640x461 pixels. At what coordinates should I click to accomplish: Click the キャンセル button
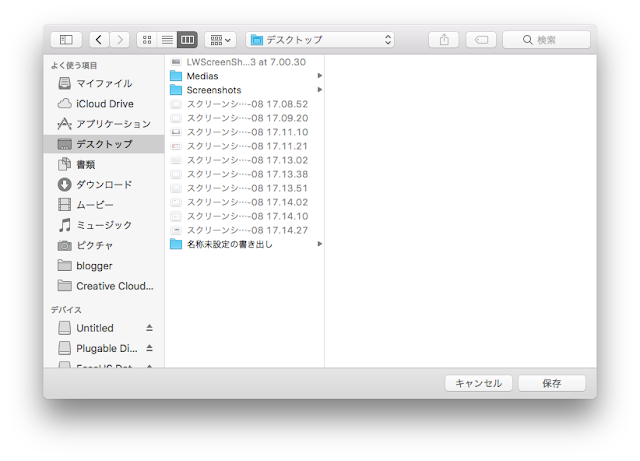click(478, 383)
